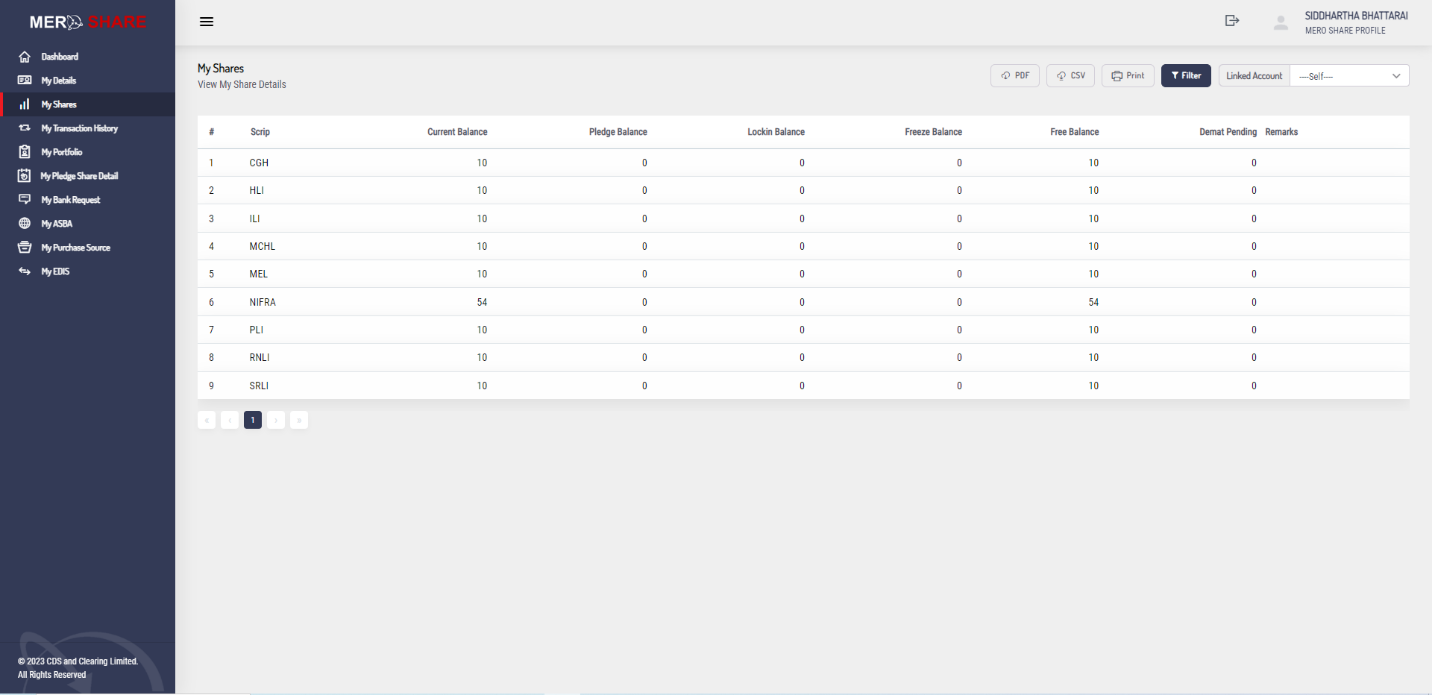Open the Linked Account dropdown
Image resolution: width=1432 pixels, height=695 pixels.
(1349, 76)
